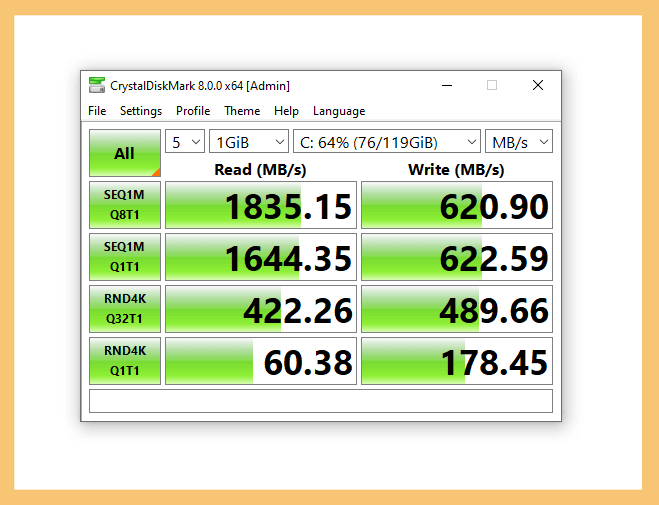Click the 178.45 write result
Image resolution: width=659 pixels, height=505 pixels.
[x=457, y=361]
